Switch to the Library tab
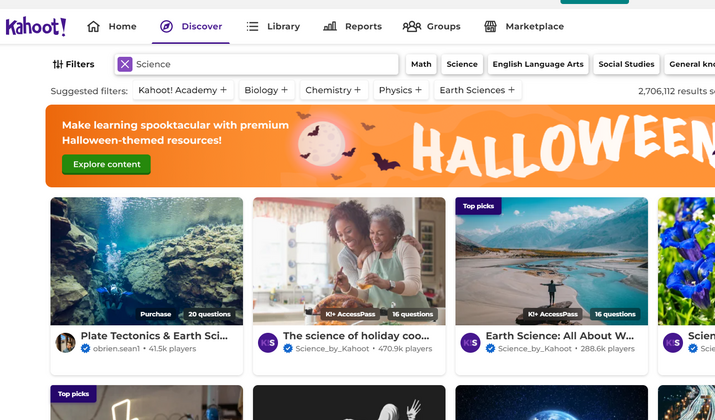This screenshot has height=420, width=715. click(273, 26)
